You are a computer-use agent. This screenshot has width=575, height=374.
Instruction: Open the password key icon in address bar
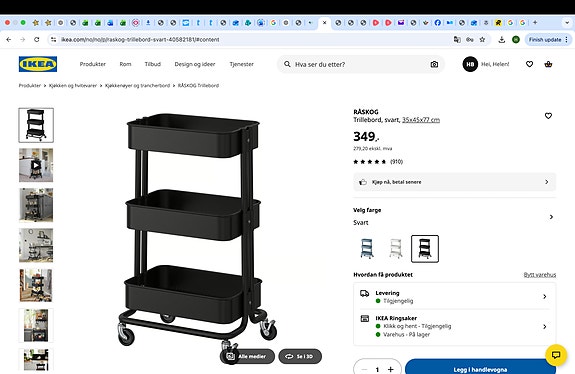pos(470,40)
